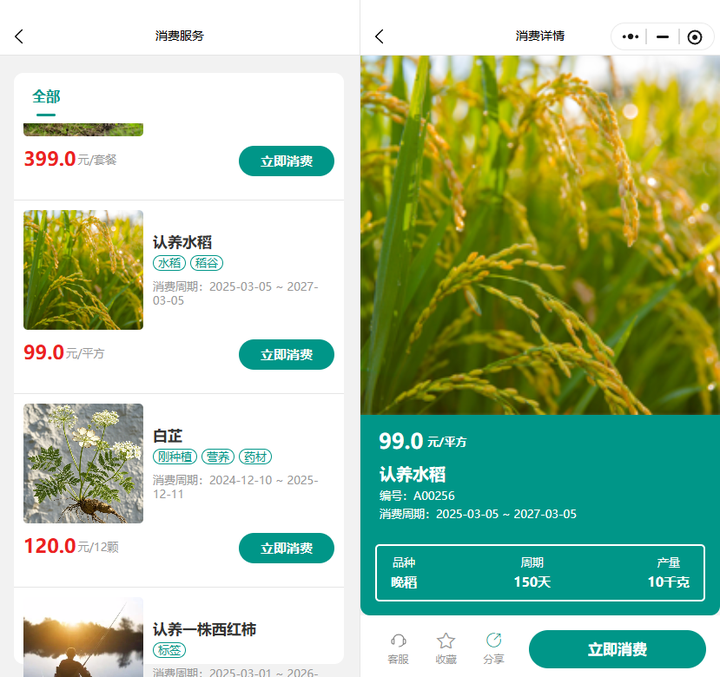Tap the 分享 share icon
This screenshot has height=677, width=720.
[x=493, y=647]
